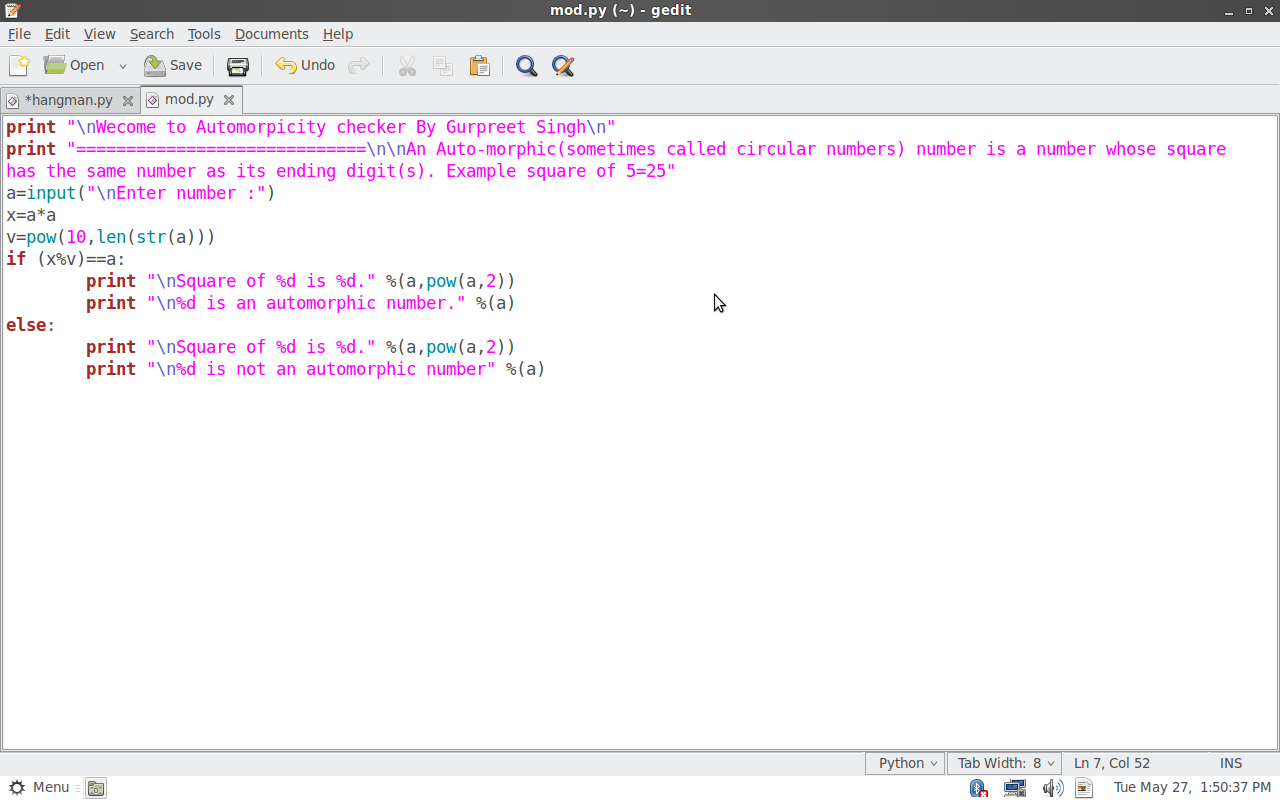
Task: Open the Python language selector dropdown
Action: click(x=905, y=763)
